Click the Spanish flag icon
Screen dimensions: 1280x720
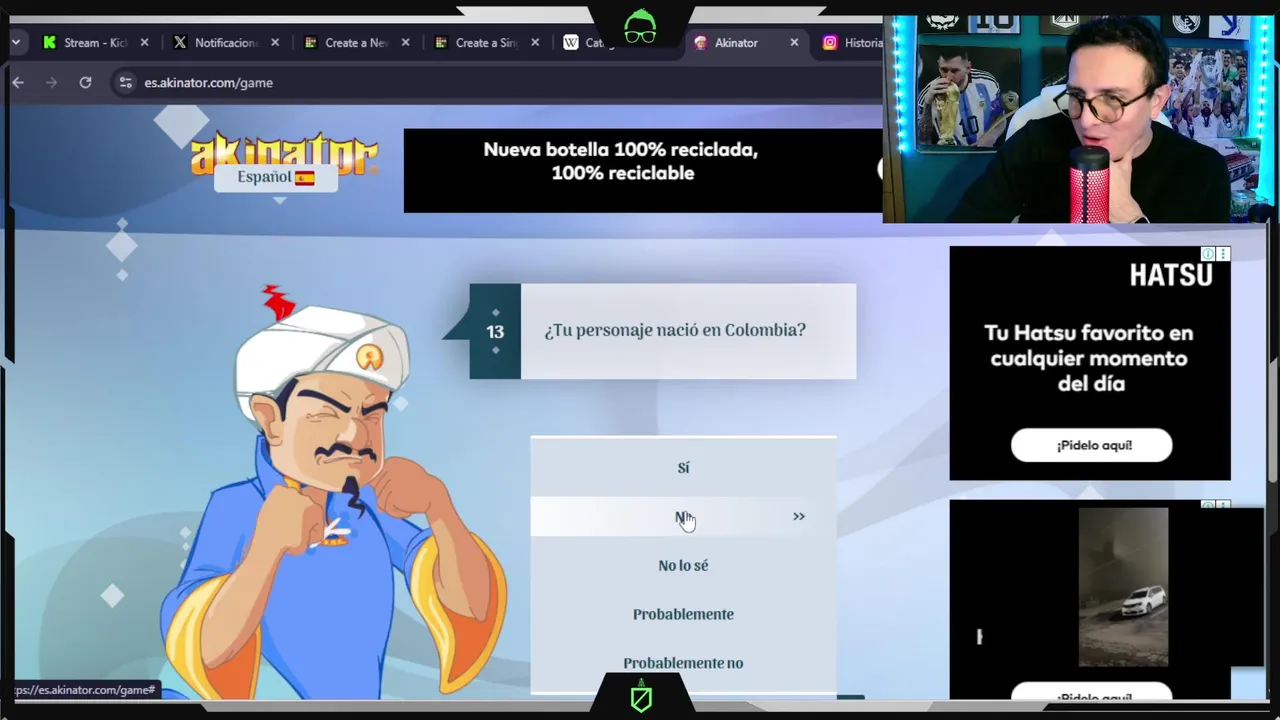(305, 178)
